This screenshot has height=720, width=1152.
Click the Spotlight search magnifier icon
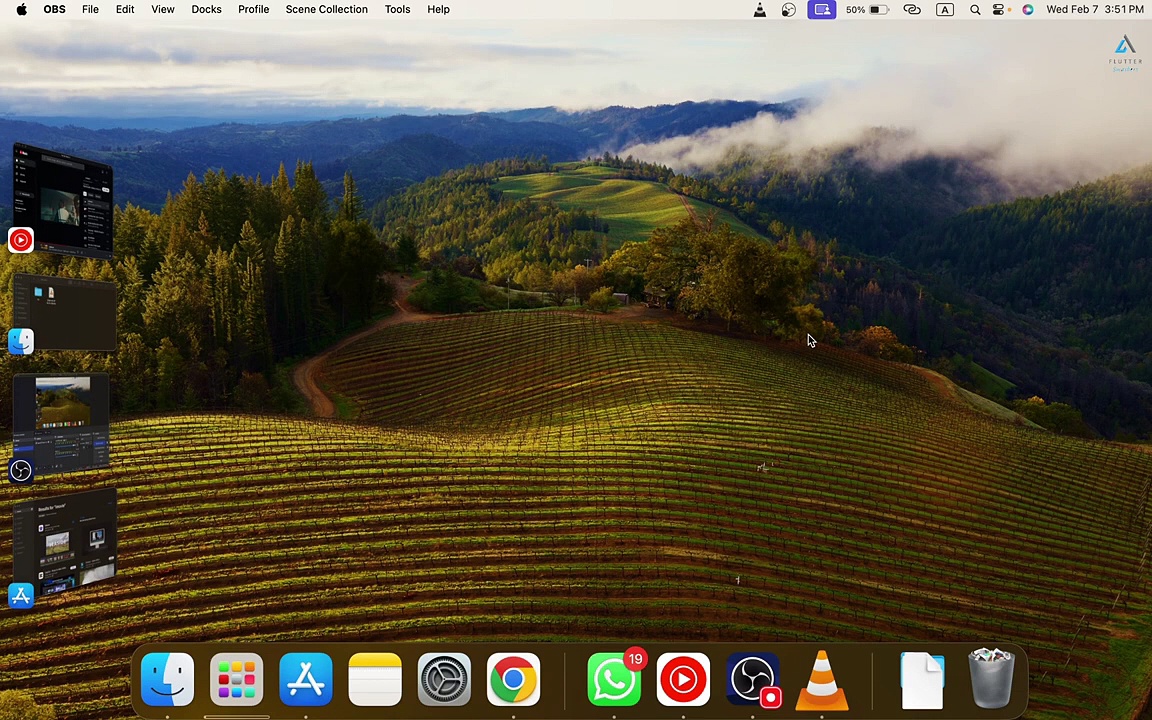pyautogui.click(x=975, y=10)
